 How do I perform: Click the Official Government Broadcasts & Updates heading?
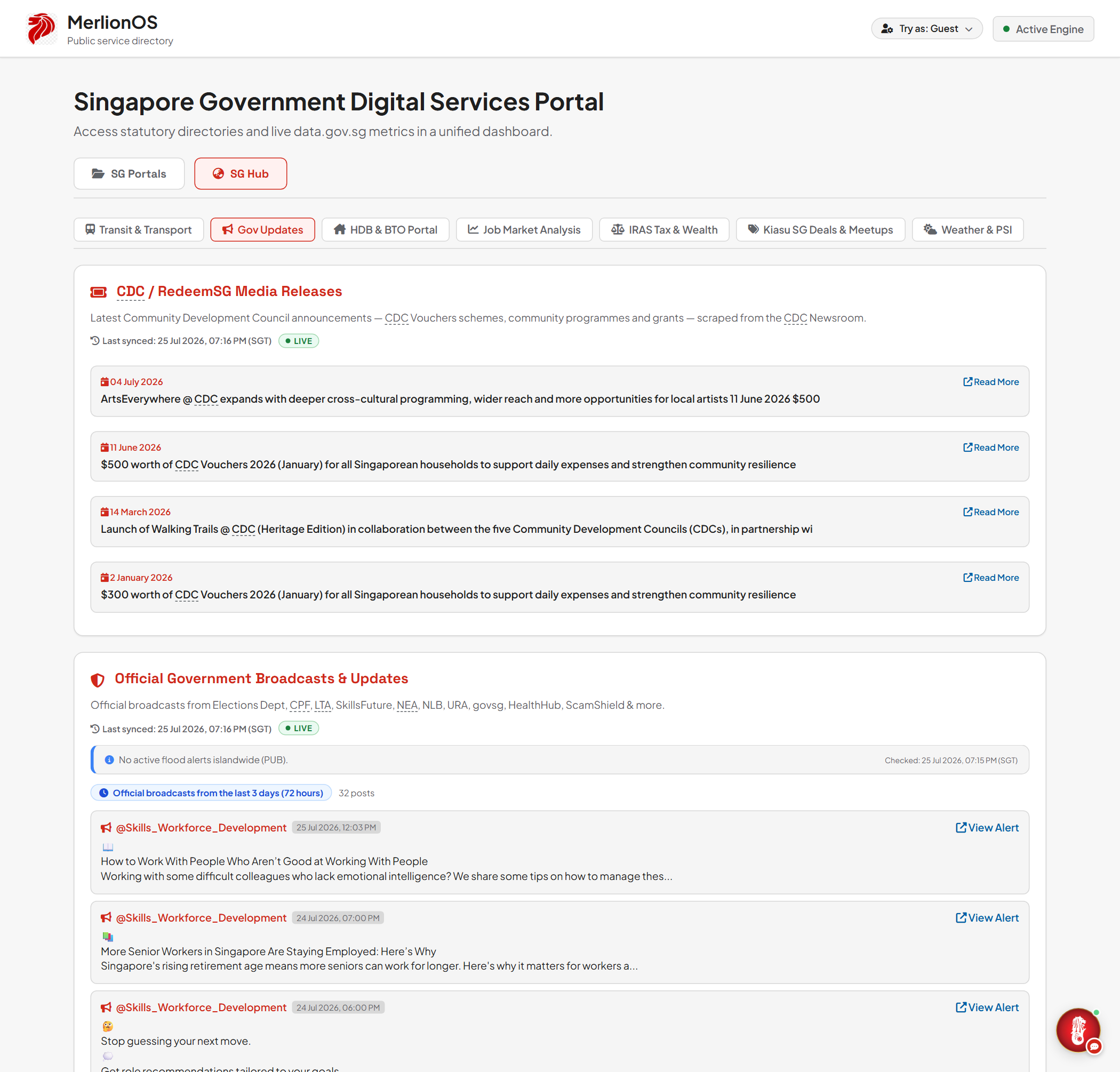click(261, 678)
